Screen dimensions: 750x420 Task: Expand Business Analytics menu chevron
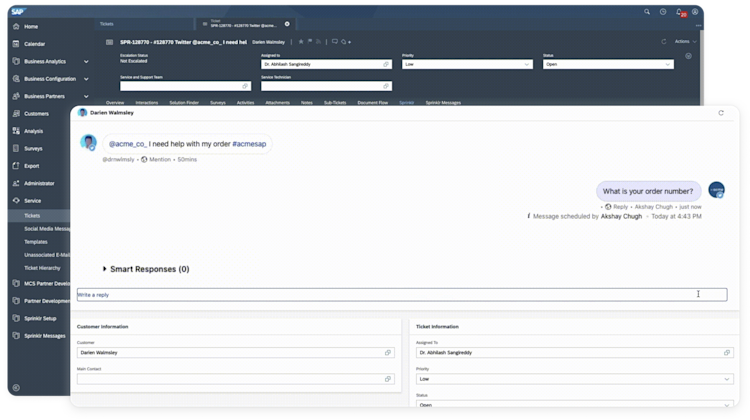click(x=86, y=62)
